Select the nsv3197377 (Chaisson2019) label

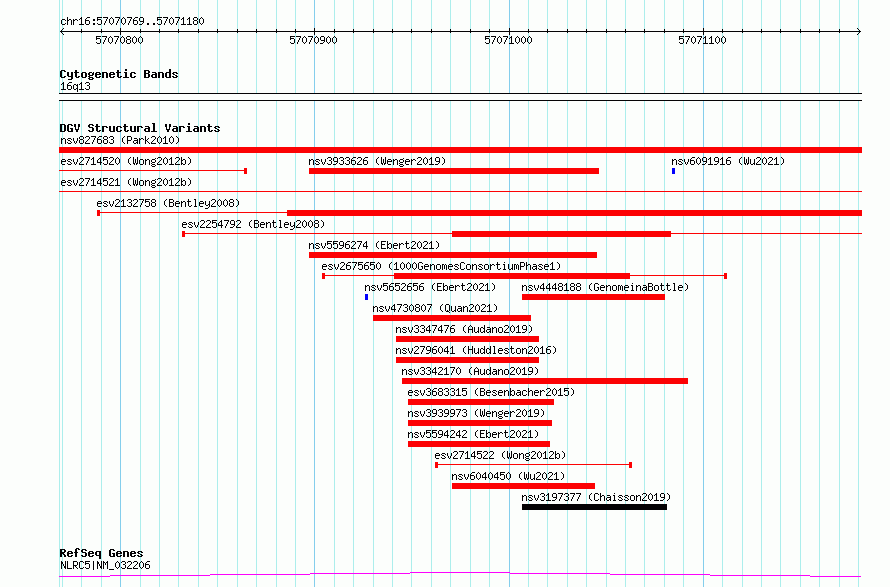[x=596, y=497]
